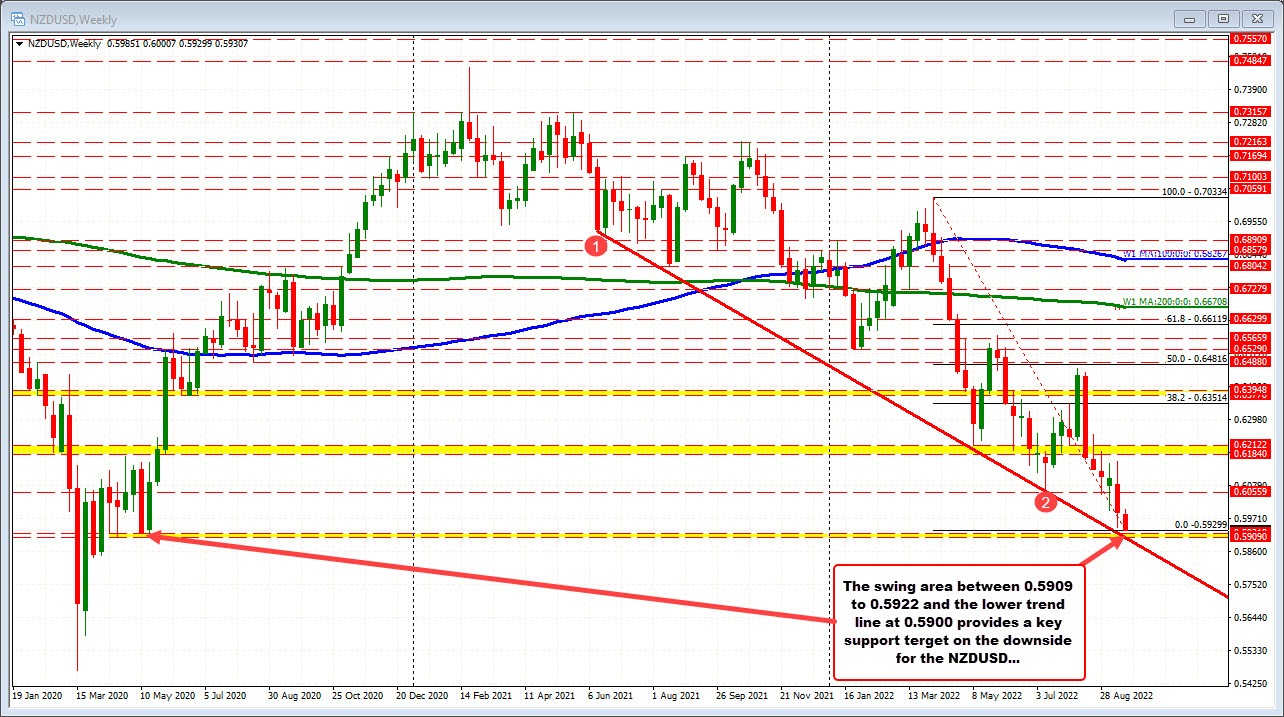Click the 0.62980 price scale value
1284x717 pixels.
click(1251, 419)
